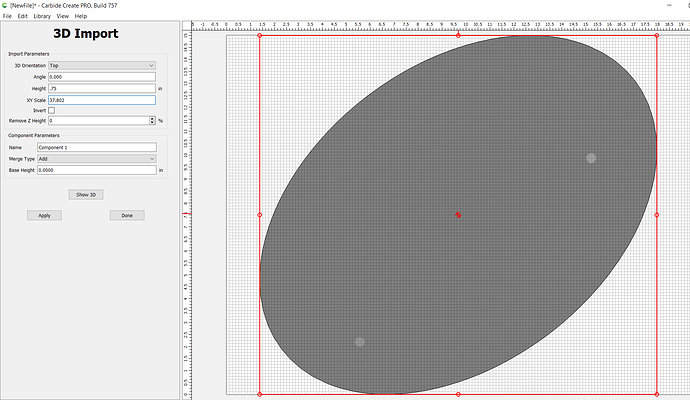
Task: Click the 3D Import heading
Action: [x=86, y=33]
